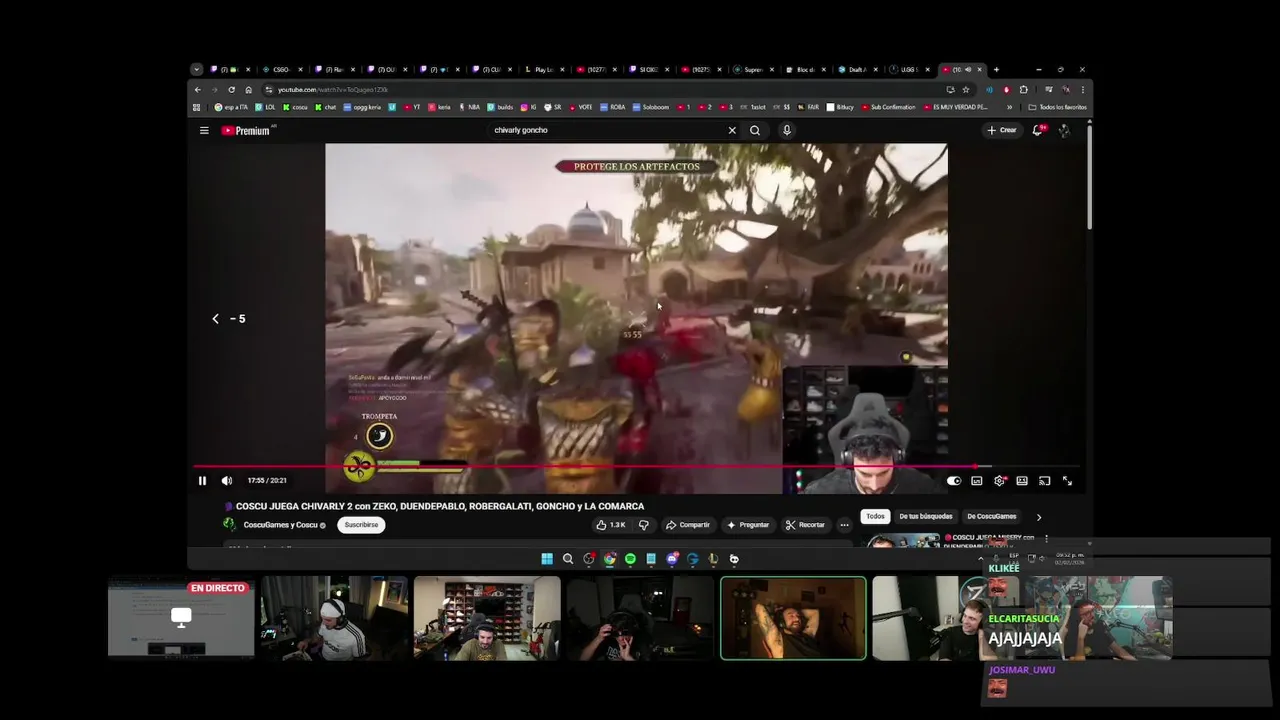Screen dimensions: 1280x720
Task: Open the three-dot more actions menu under the video
Action: click(x=844, y=525)
